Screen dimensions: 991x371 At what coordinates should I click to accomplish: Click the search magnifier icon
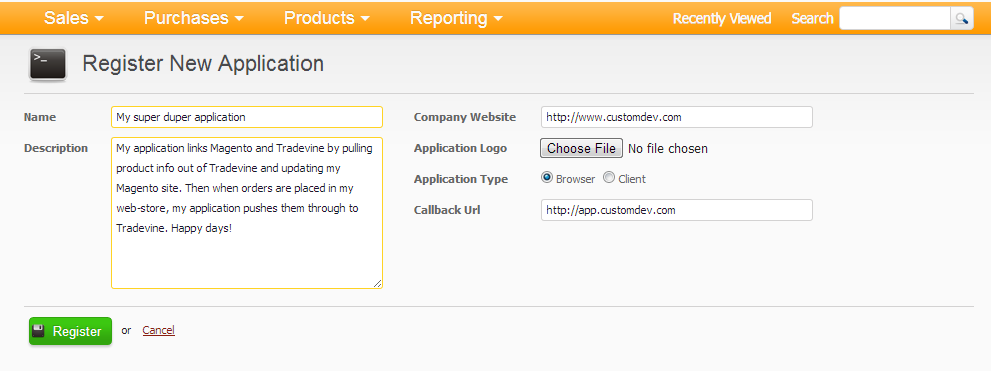(x=961, y=18)
